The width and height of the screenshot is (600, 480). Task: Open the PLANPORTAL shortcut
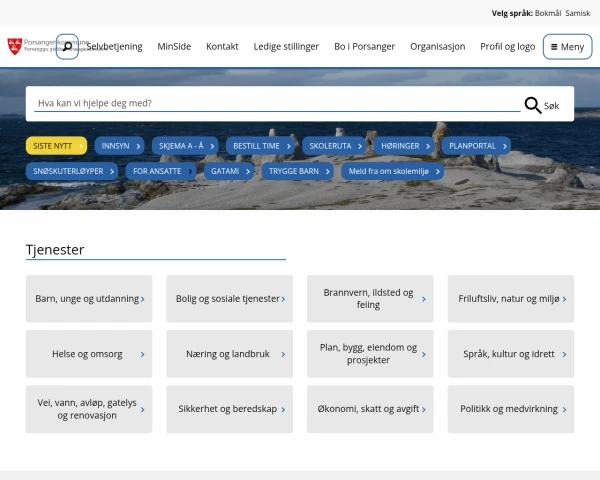point(476,146)
